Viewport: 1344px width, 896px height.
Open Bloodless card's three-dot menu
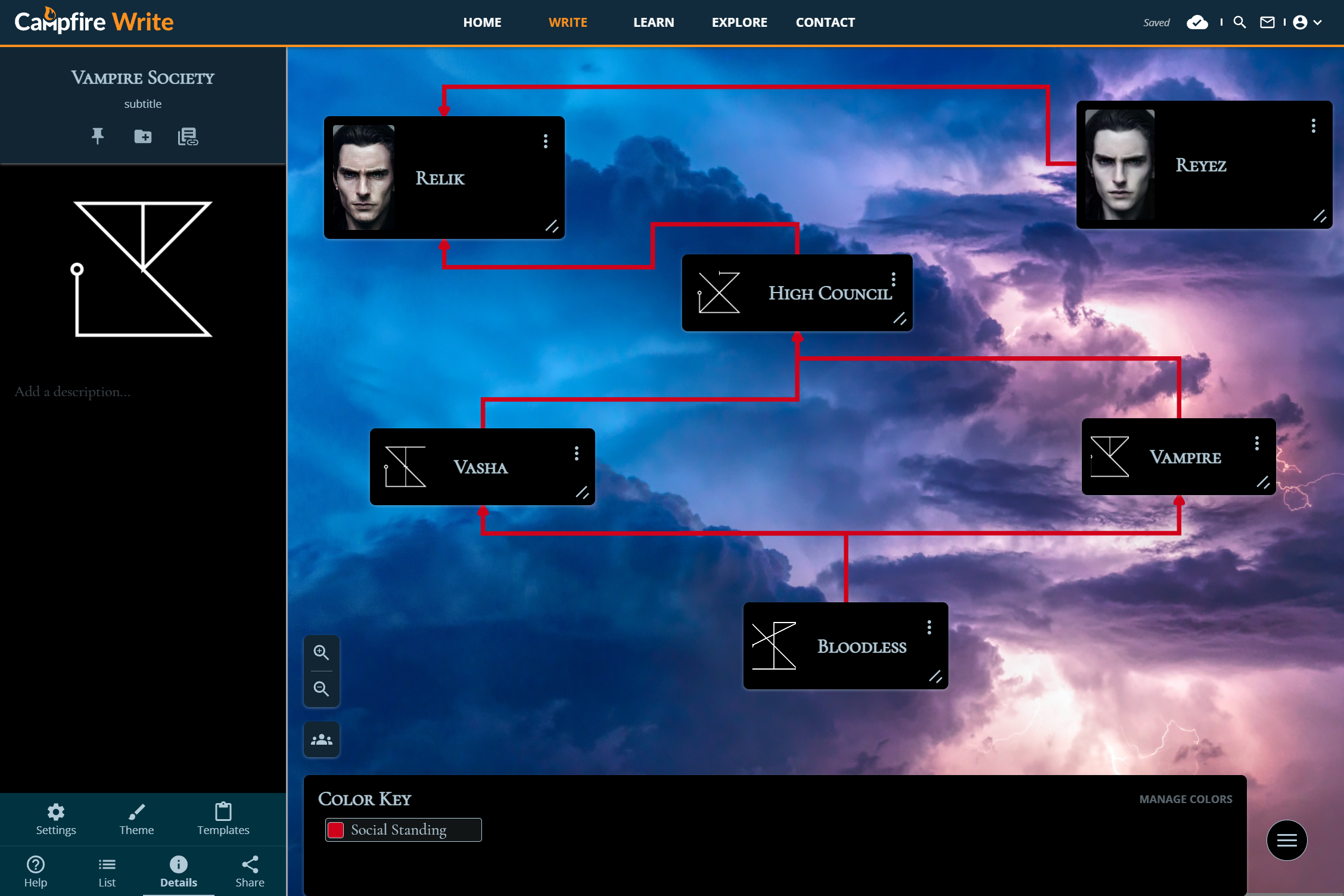click(929, 627)
